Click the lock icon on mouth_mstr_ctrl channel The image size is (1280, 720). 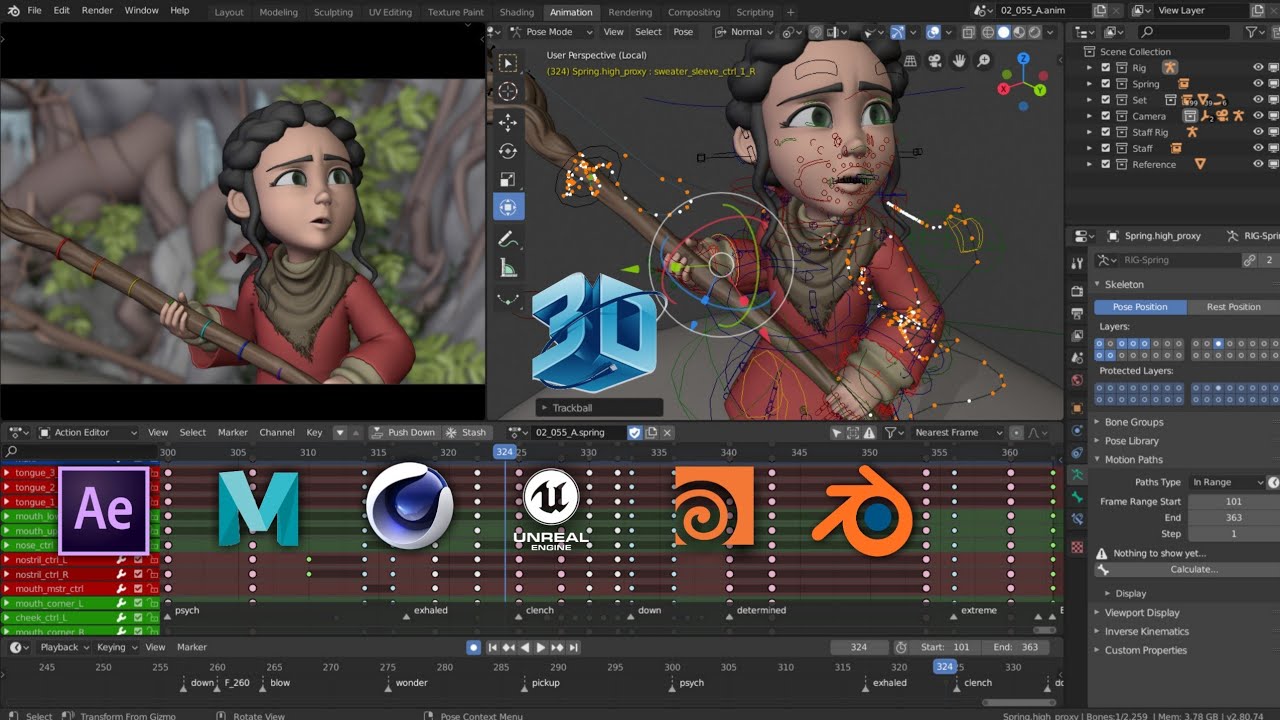pyautogui.click(x=154, y=589)
